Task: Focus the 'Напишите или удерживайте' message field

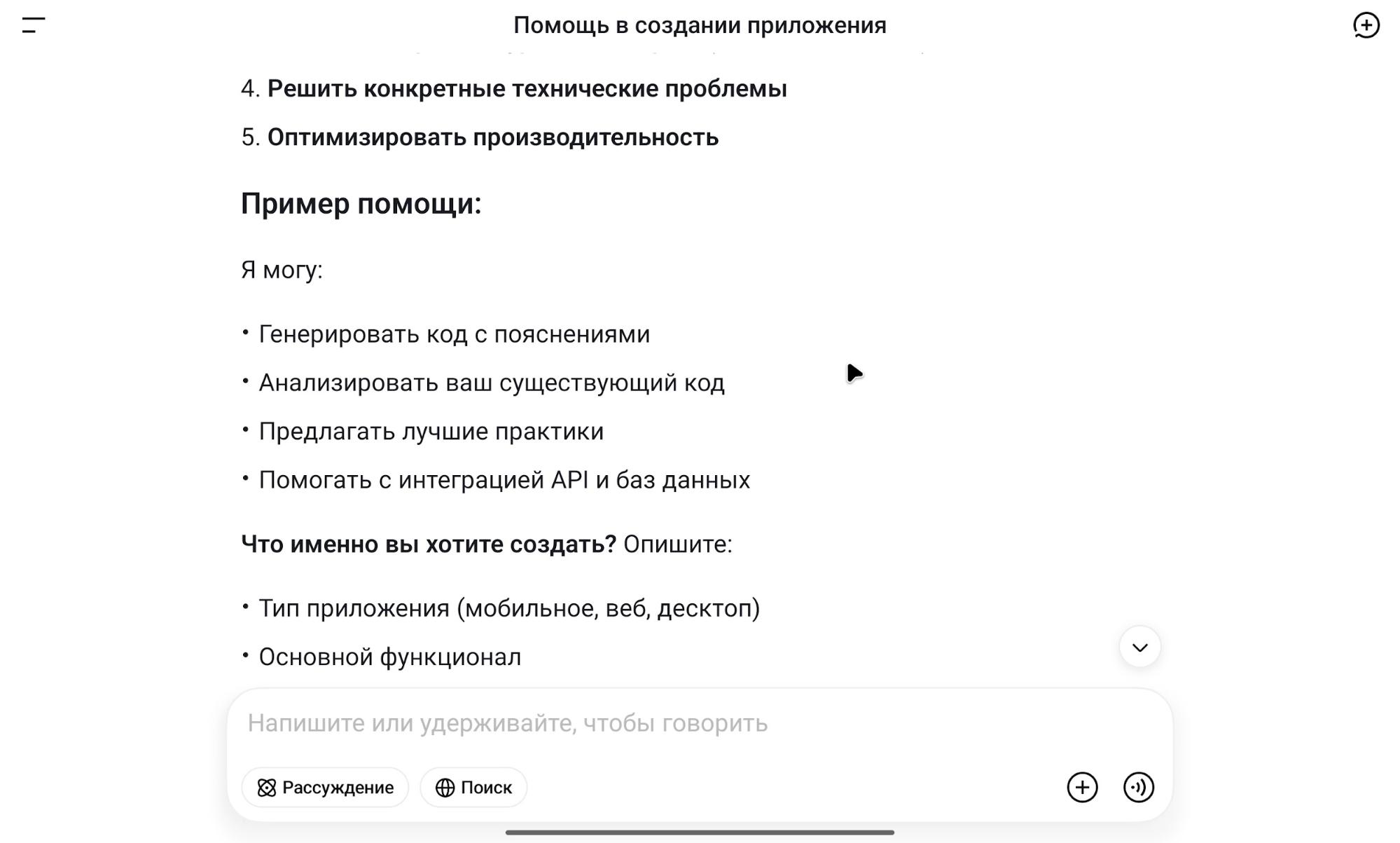Action: tap(630, 723)
